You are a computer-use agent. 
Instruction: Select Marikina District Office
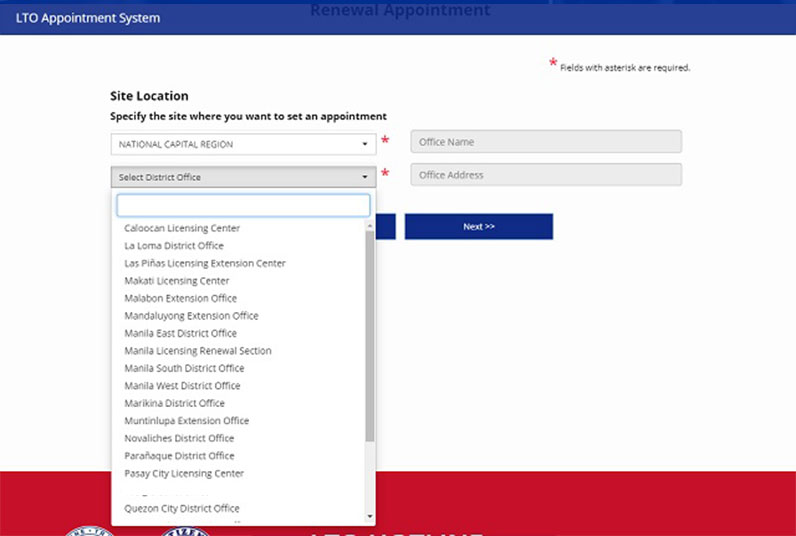click(x=174, y=403)
